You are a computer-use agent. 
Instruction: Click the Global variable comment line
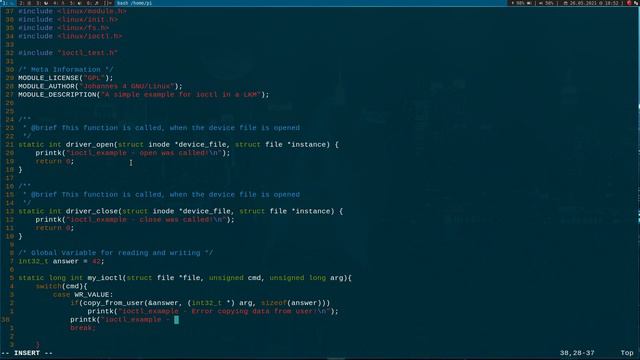[115, 253]
